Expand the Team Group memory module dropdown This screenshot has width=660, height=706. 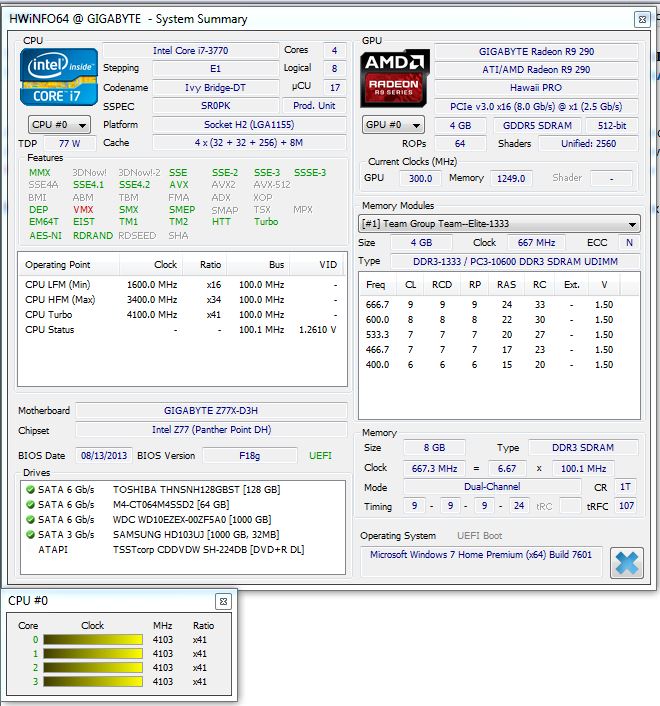499,223
